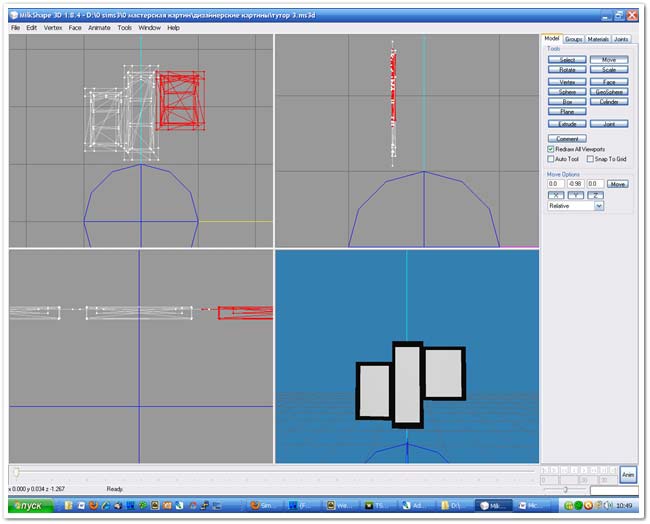Enable the Auto Tool checkbox

(x=551, y=159)
